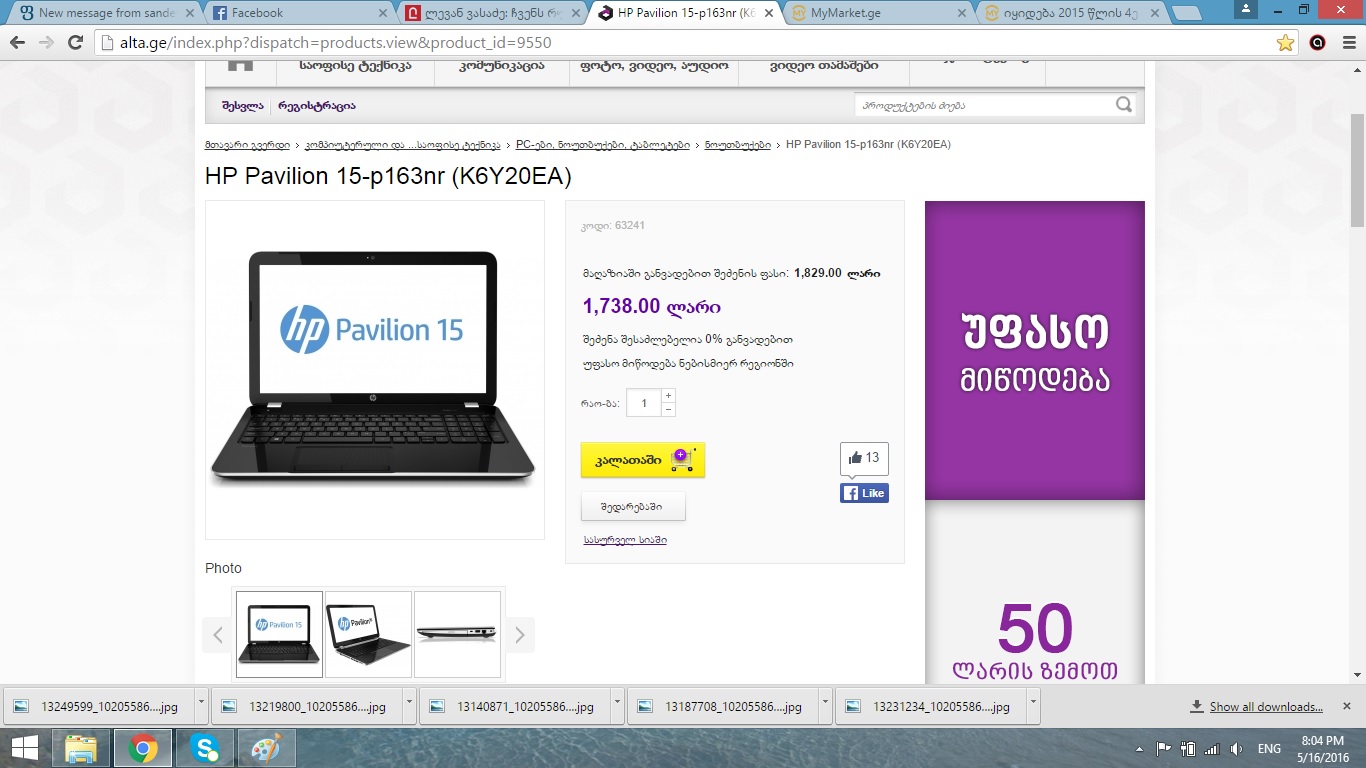Add to cart with yellow 'კალათაში' button
Screen dimensions: 1366x768
coord(643,460)
